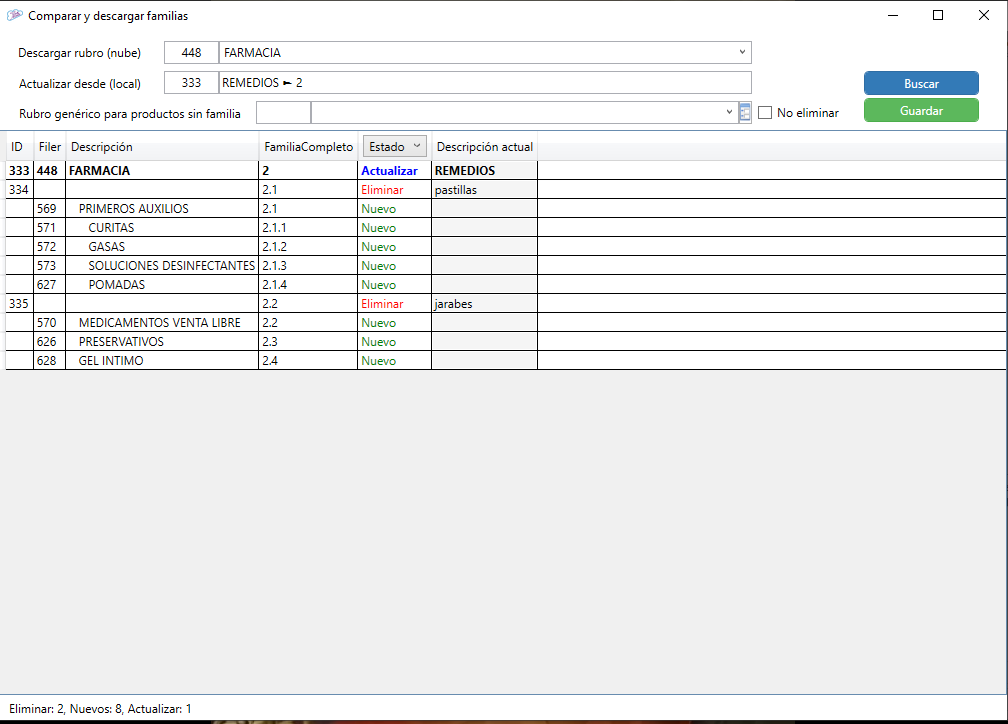Expand the Rubro genérico dropdown
The height and width of the screenshot is (724, 1008).
pos(729,113)
